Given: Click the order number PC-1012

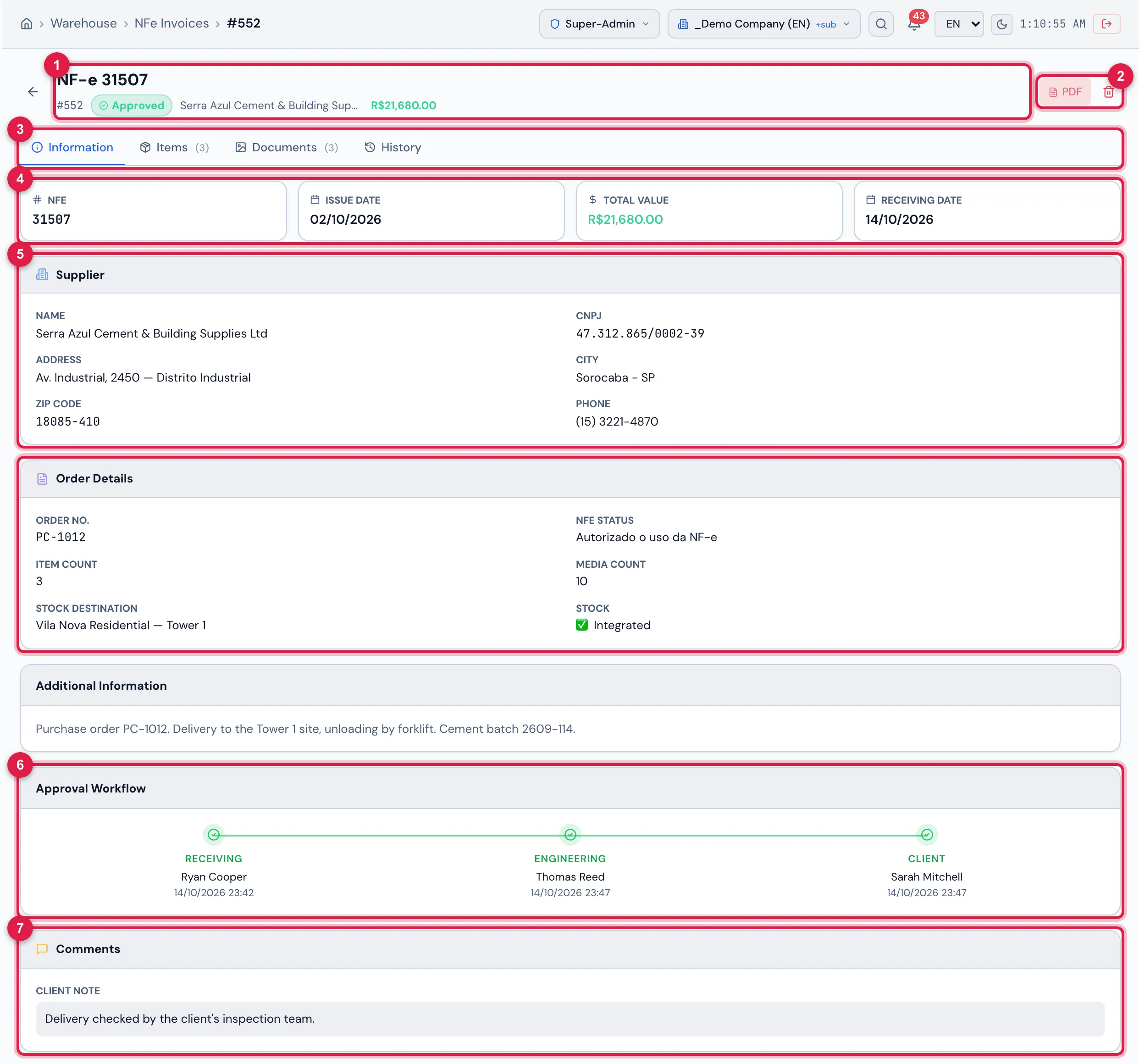Looking at the screenshot, I should (61, 538).
